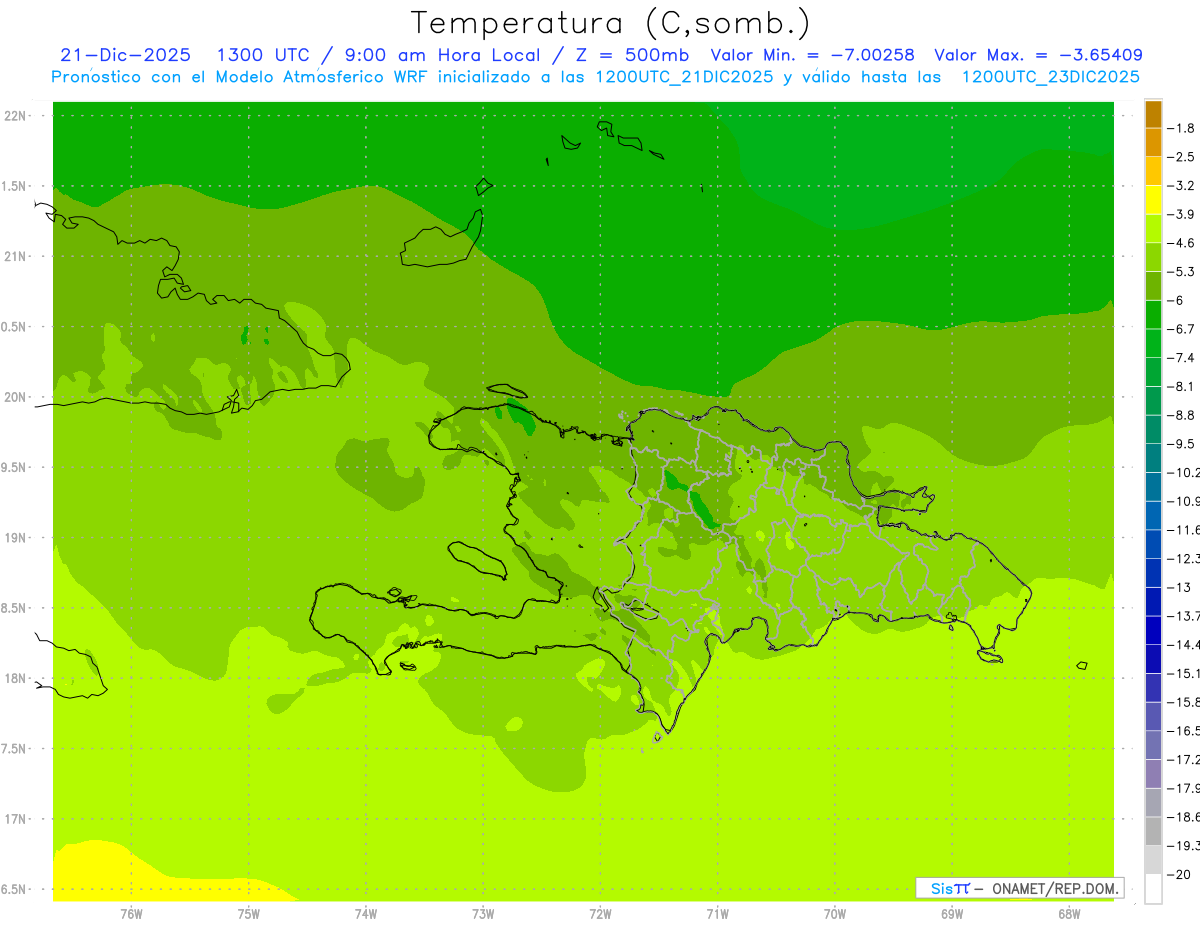Pick the purple swatch between -17.2 and -17.9

1153,773
